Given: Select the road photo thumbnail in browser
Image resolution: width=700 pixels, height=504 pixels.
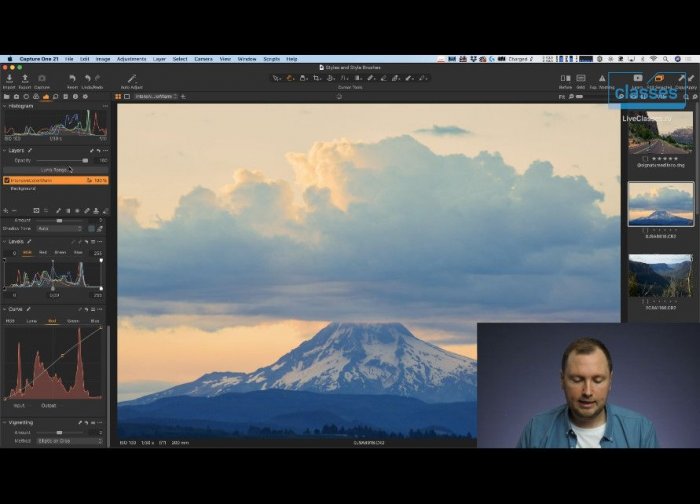Looking at the screenshot, I should (x=660, y=132).
